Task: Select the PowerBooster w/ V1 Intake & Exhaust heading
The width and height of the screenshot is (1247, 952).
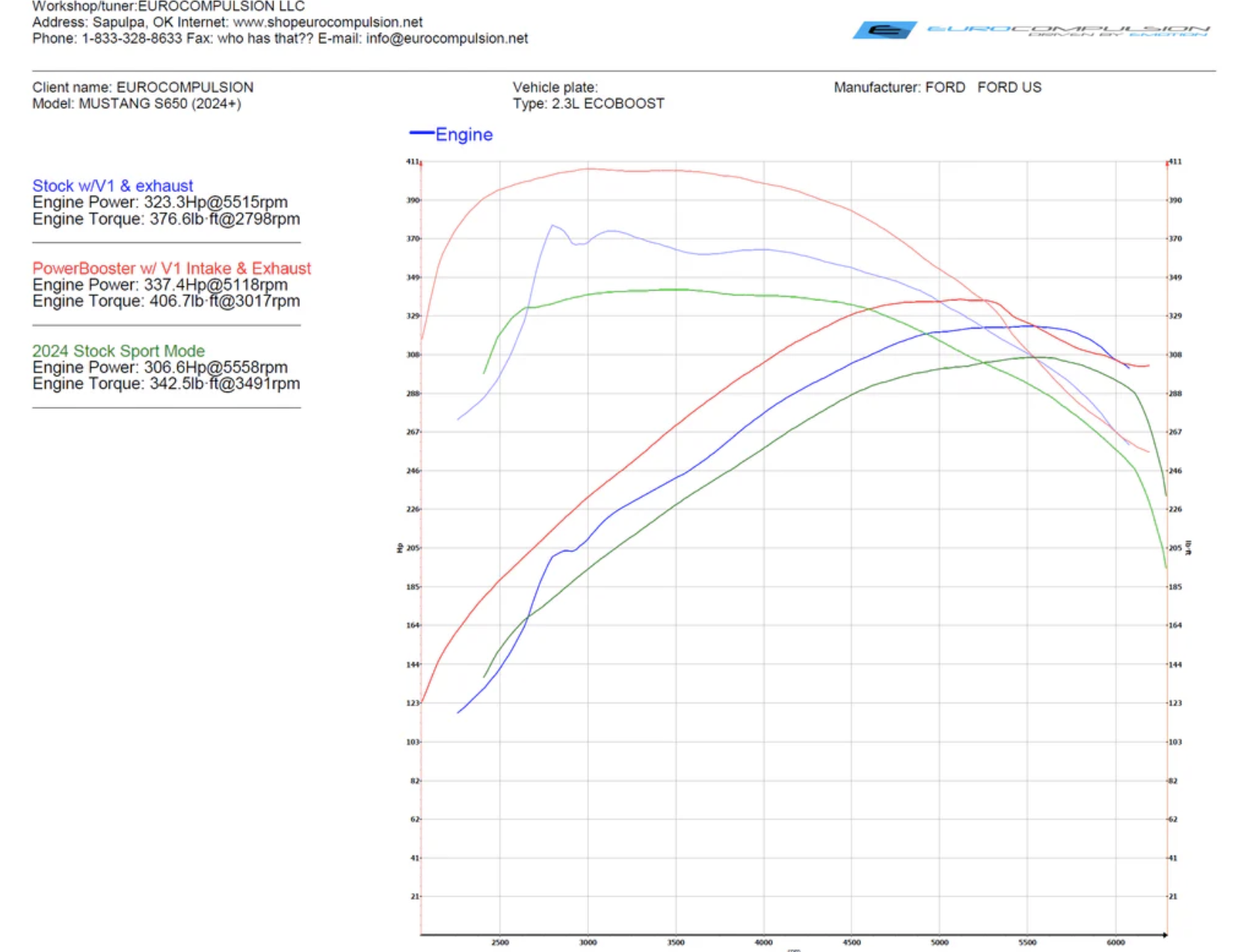Action: pyautogui.click(x=171, y=268)
